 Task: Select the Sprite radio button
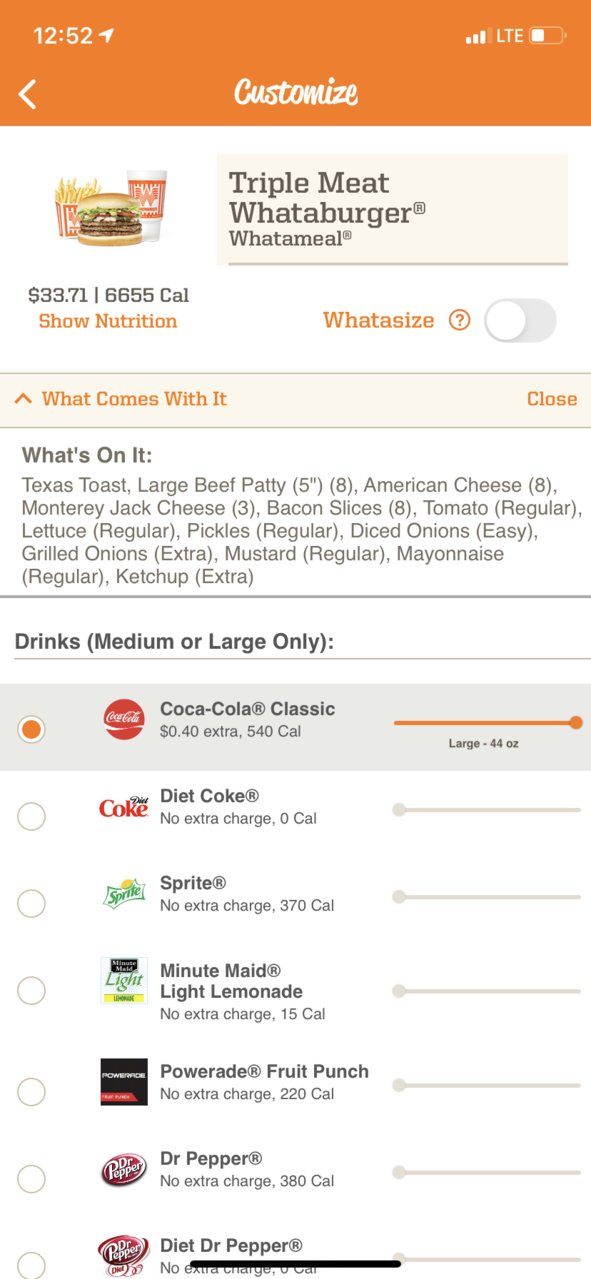31,903
